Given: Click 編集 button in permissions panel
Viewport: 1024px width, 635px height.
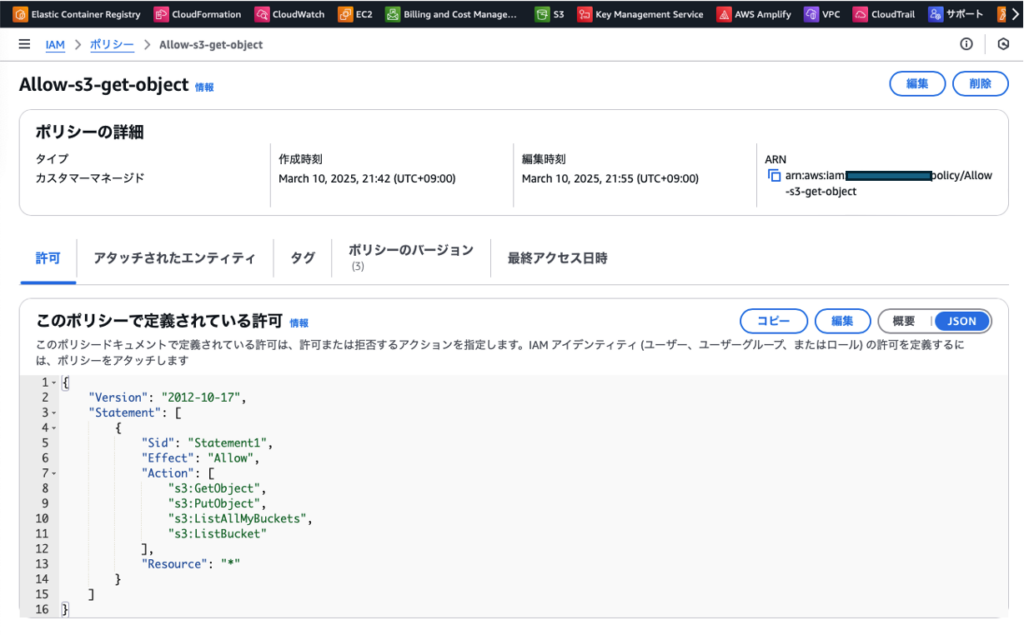Looking at the screenshot, I should (x=842, y=321).
